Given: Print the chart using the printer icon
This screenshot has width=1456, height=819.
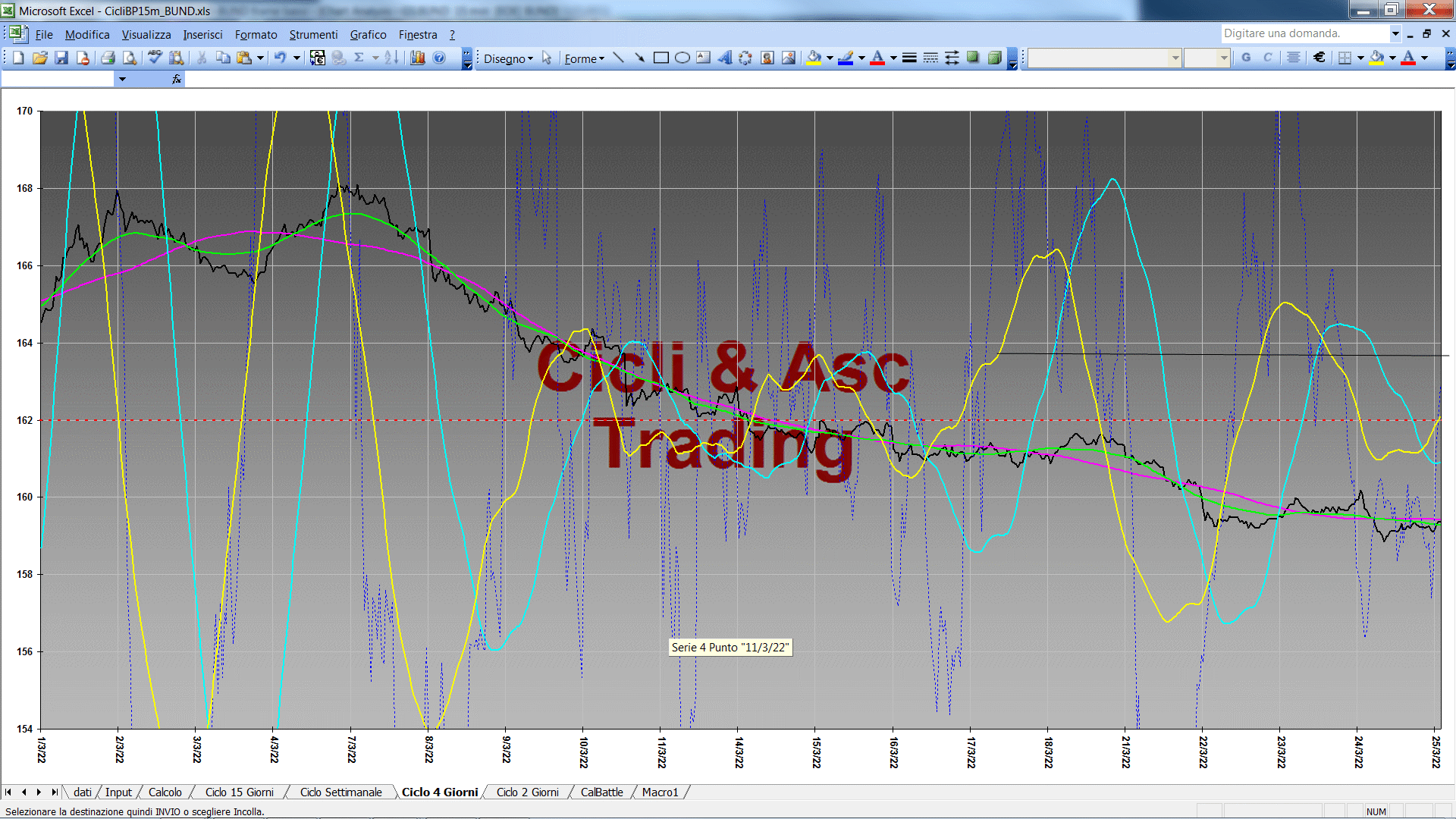Looking at the screenshot, I should click(108, 58).
